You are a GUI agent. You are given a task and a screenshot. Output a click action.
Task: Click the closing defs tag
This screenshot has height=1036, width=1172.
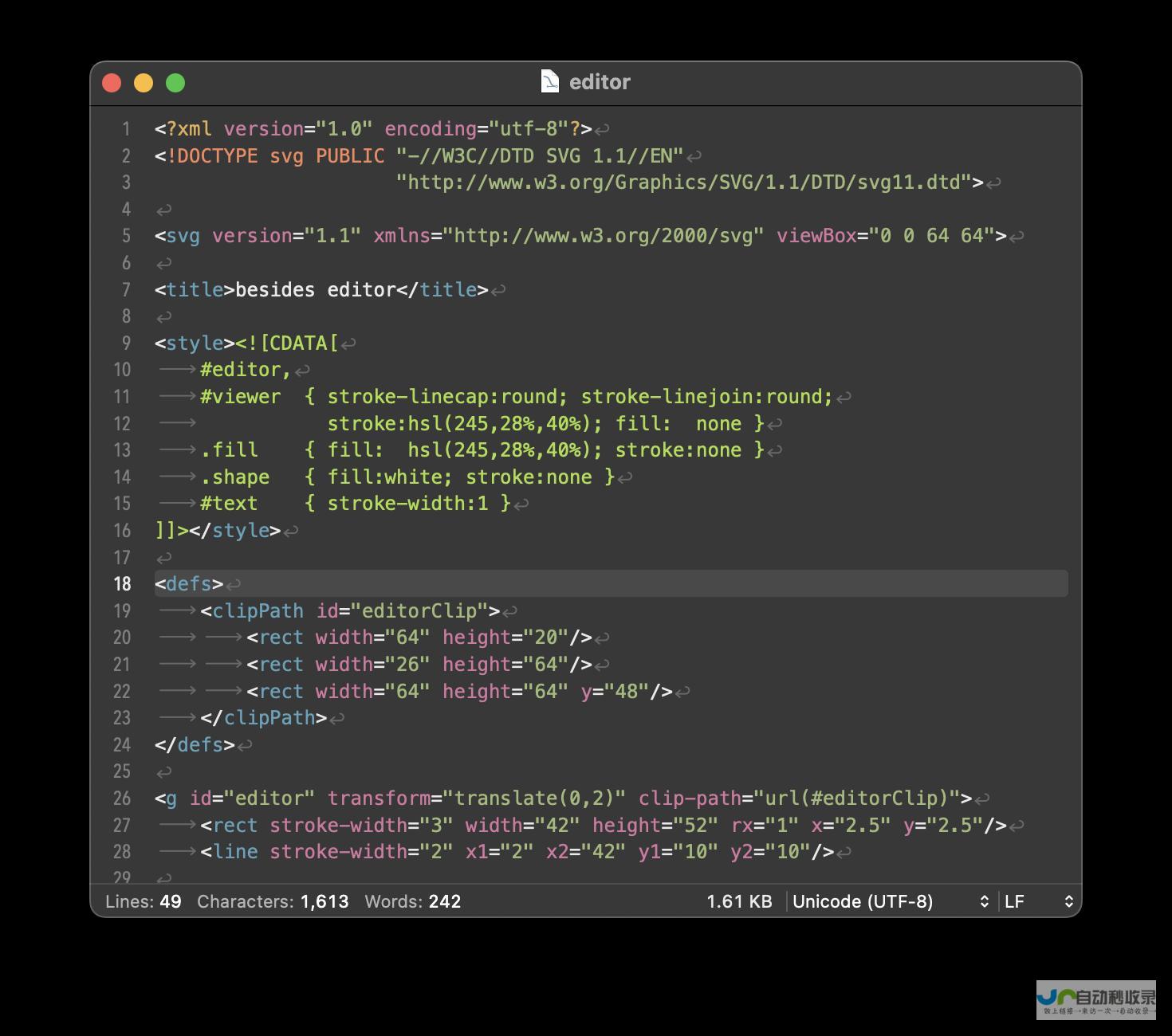pyautogui.click(x=195, y=745)
